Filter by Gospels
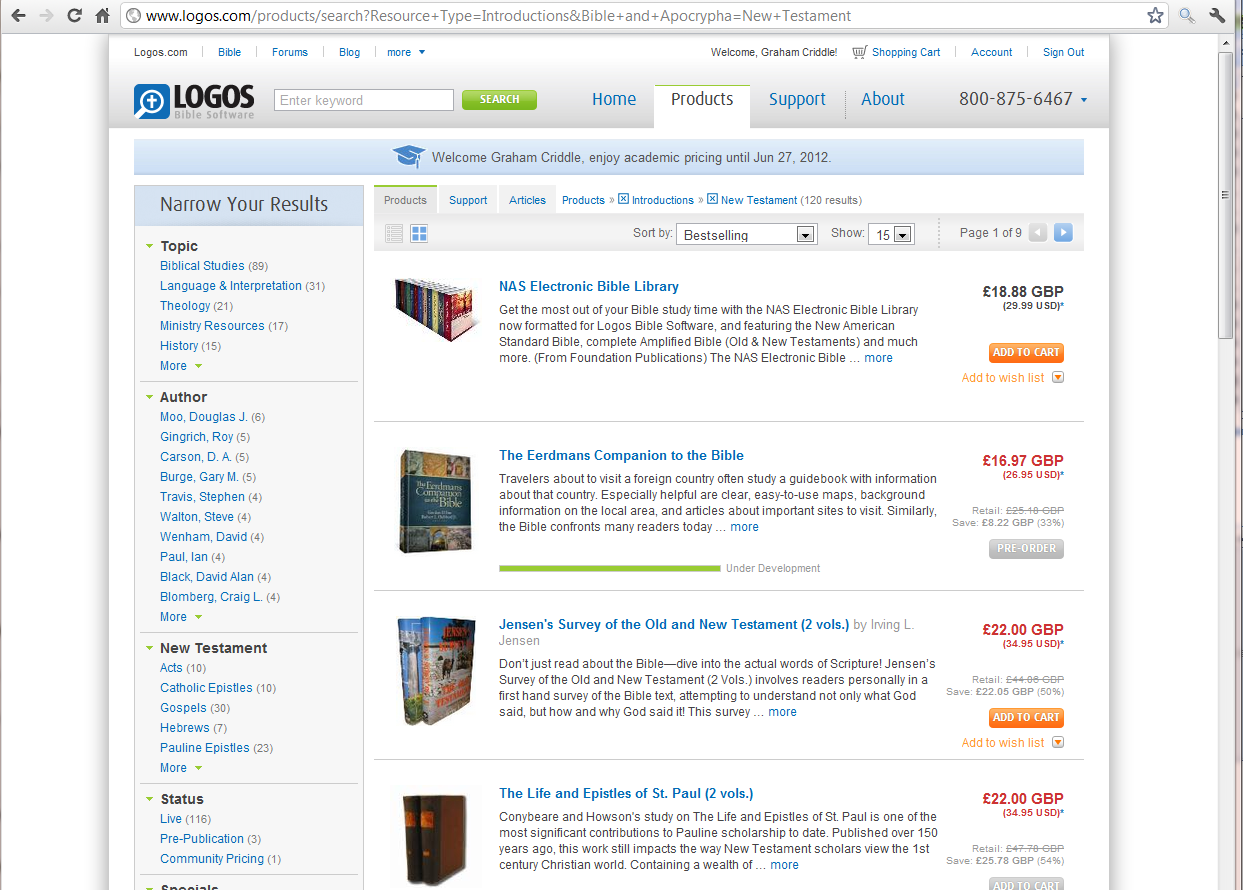 coord(183,708)
